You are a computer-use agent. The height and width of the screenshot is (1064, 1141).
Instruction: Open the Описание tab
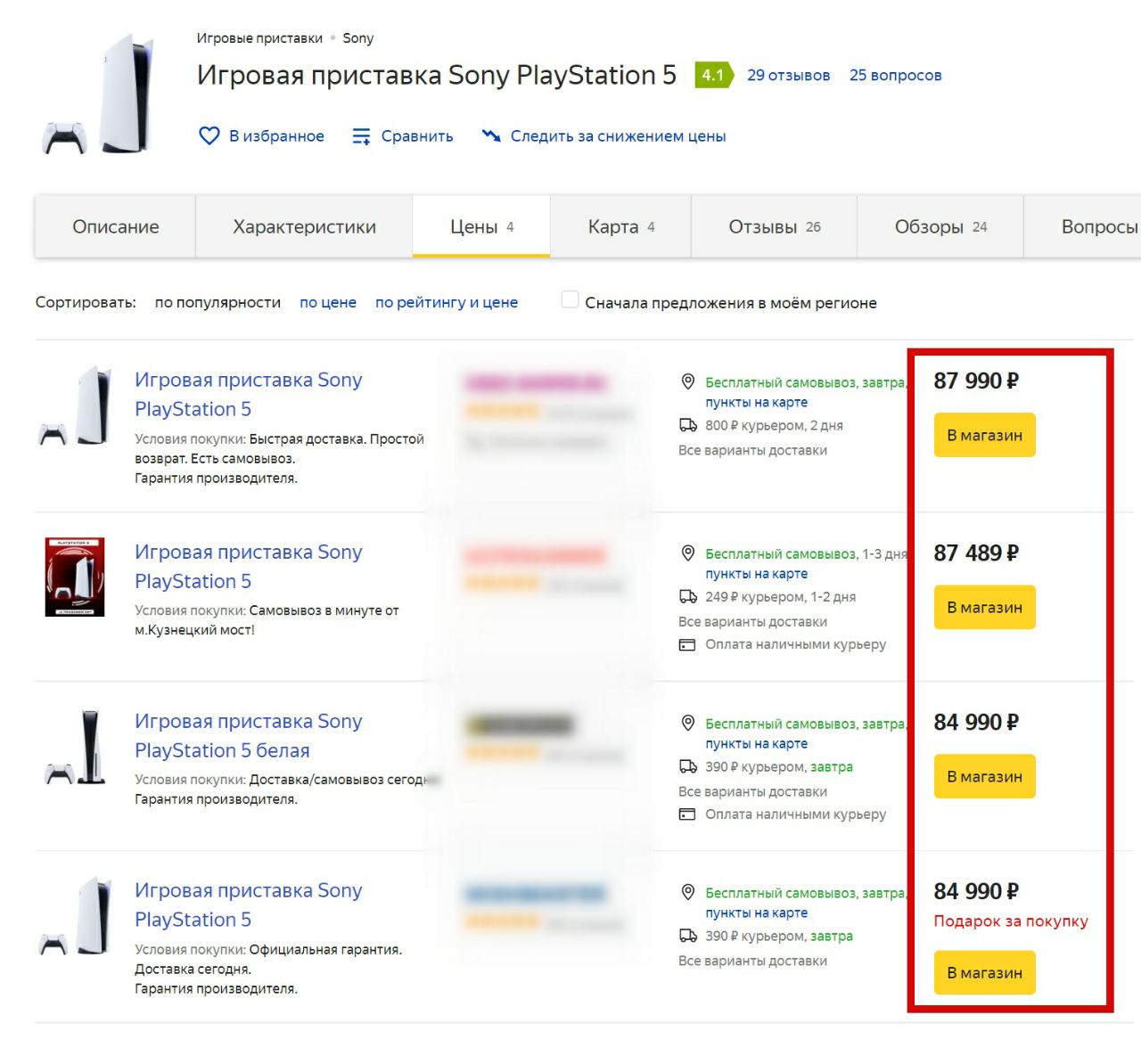(116, 226)
